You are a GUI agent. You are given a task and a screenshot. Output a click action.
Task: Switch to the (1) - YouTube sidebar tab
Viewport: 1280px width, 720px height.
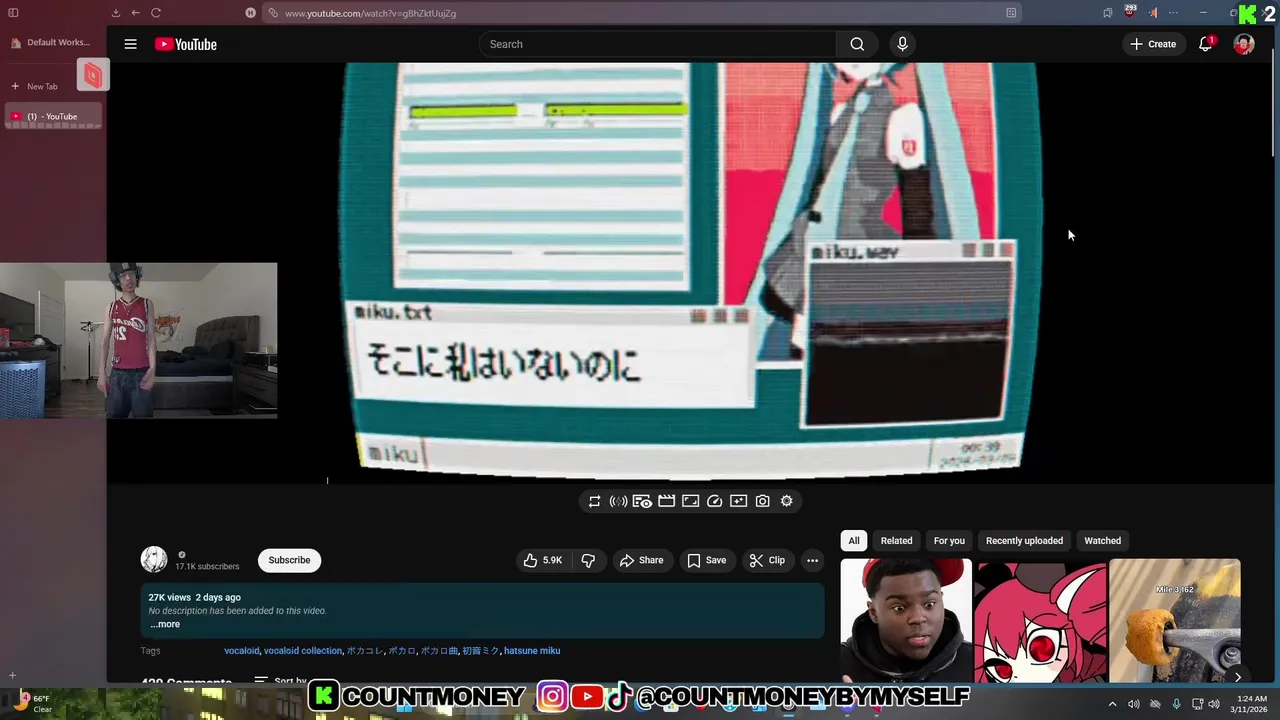pos(53,117)
